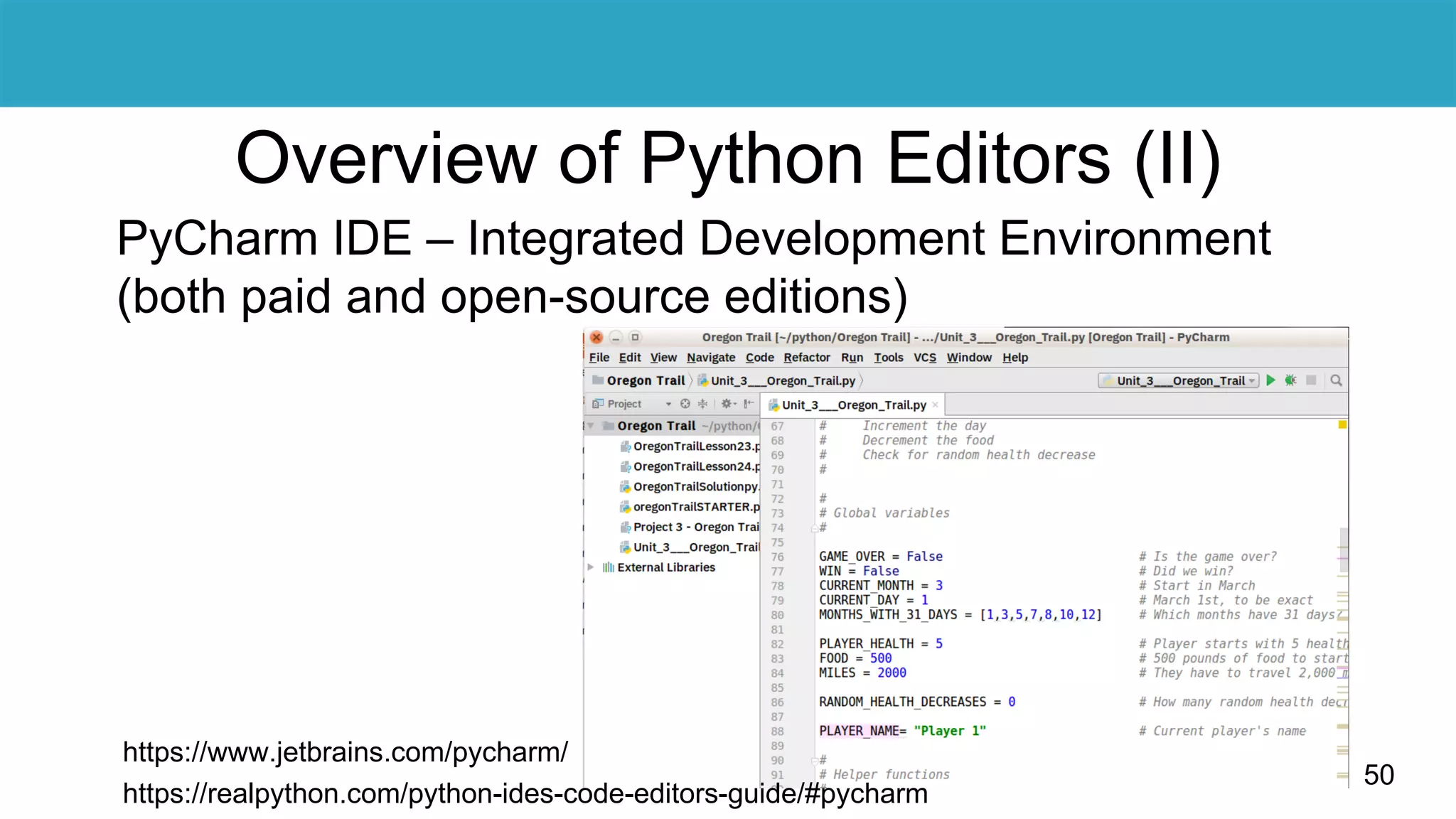Open the jetbrains.com/pycharm link
Viewport: 1456px width, 819px height.
[346, 752]
